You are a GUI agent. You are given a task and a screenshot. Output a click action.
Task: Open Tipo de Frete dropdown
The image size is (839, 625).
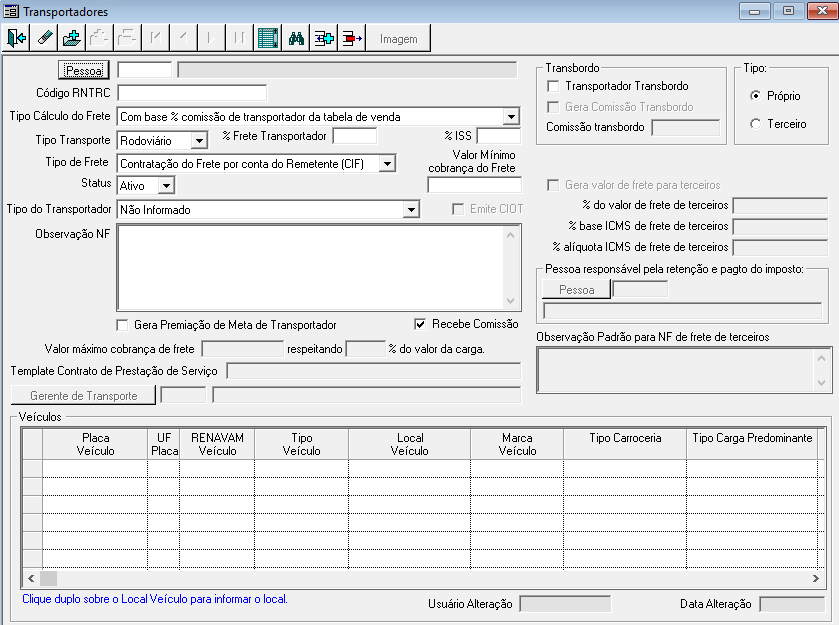click(x=387, y=163)
